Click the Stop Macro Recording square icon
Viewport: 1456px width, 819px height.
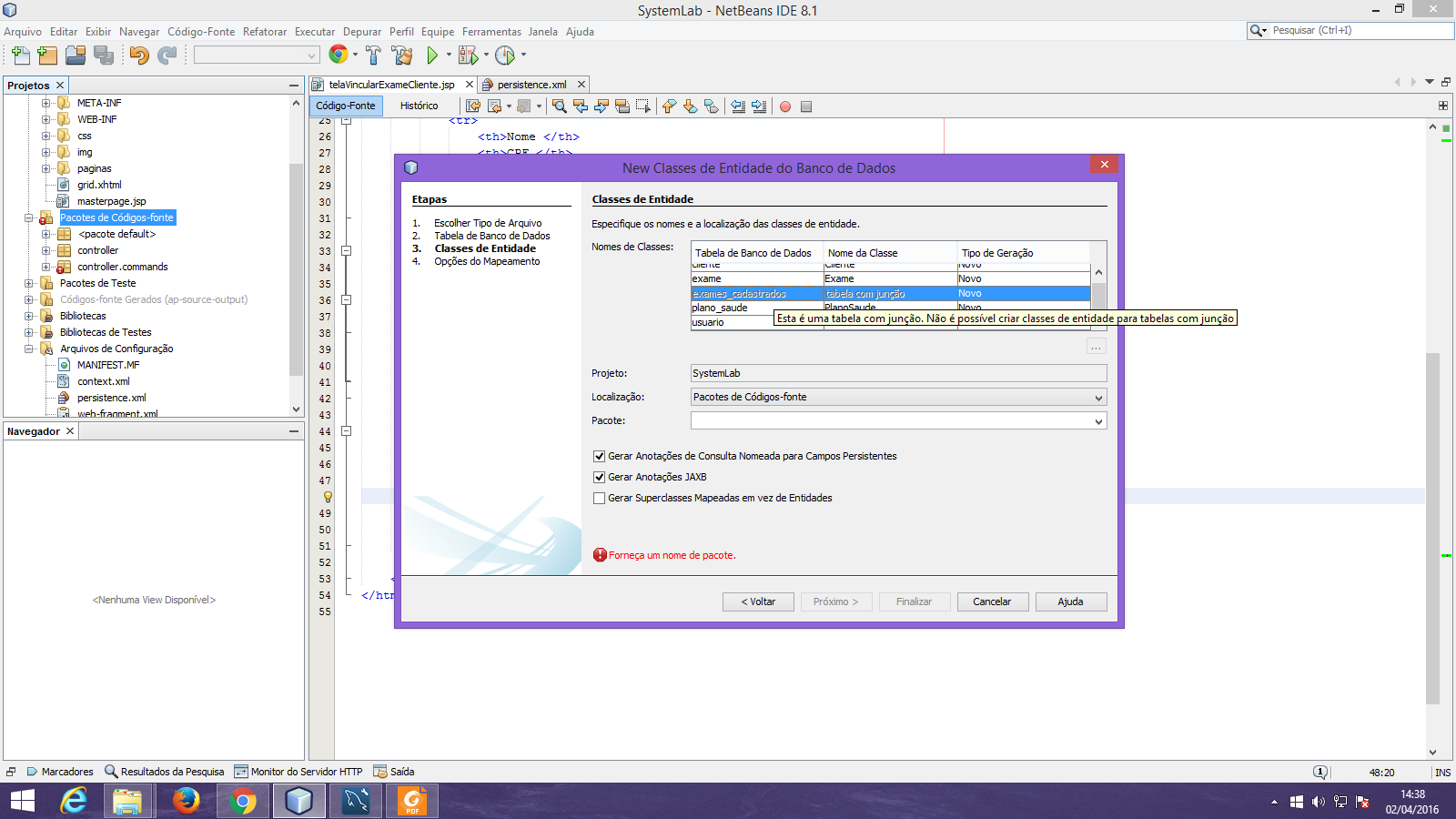coord(806,106)
